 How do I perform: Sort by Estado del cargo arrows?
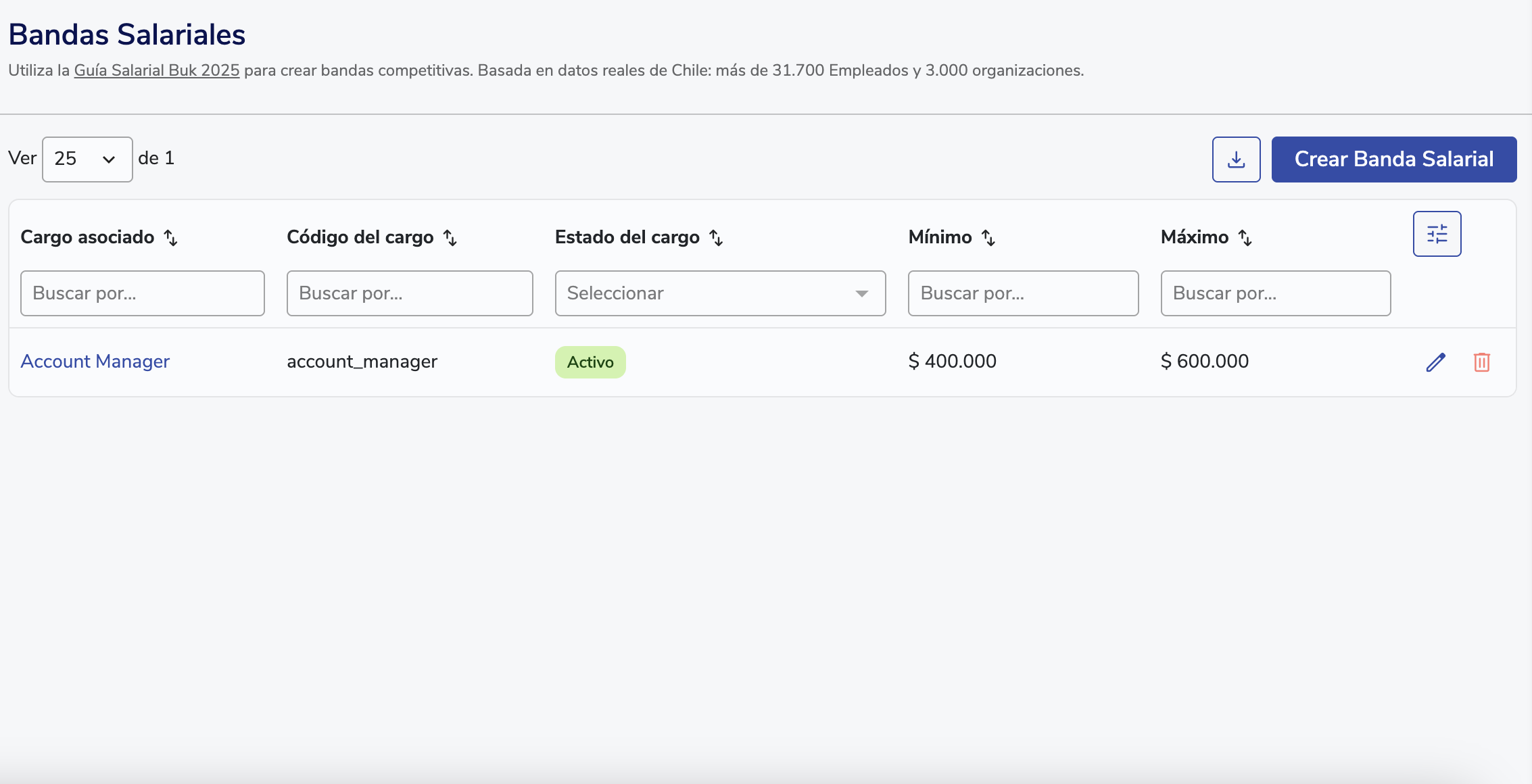click(716, 238)
